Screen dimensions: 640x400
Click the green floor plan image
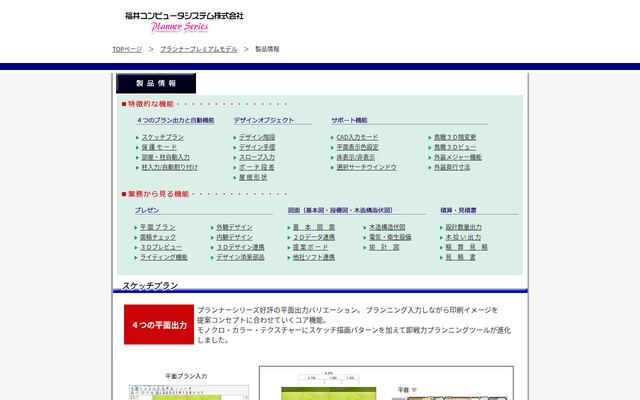point(329,393)
